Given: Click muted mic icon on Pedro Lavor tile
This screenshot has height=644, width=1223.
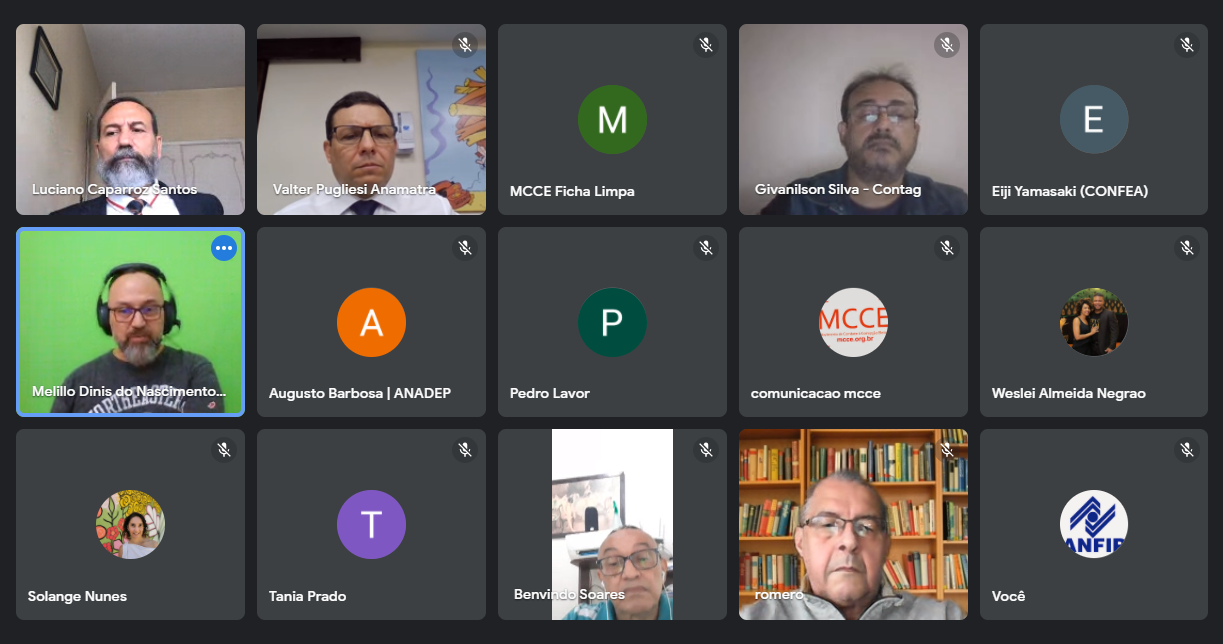Looking at the screenshot, I should (x=705, y=248).
